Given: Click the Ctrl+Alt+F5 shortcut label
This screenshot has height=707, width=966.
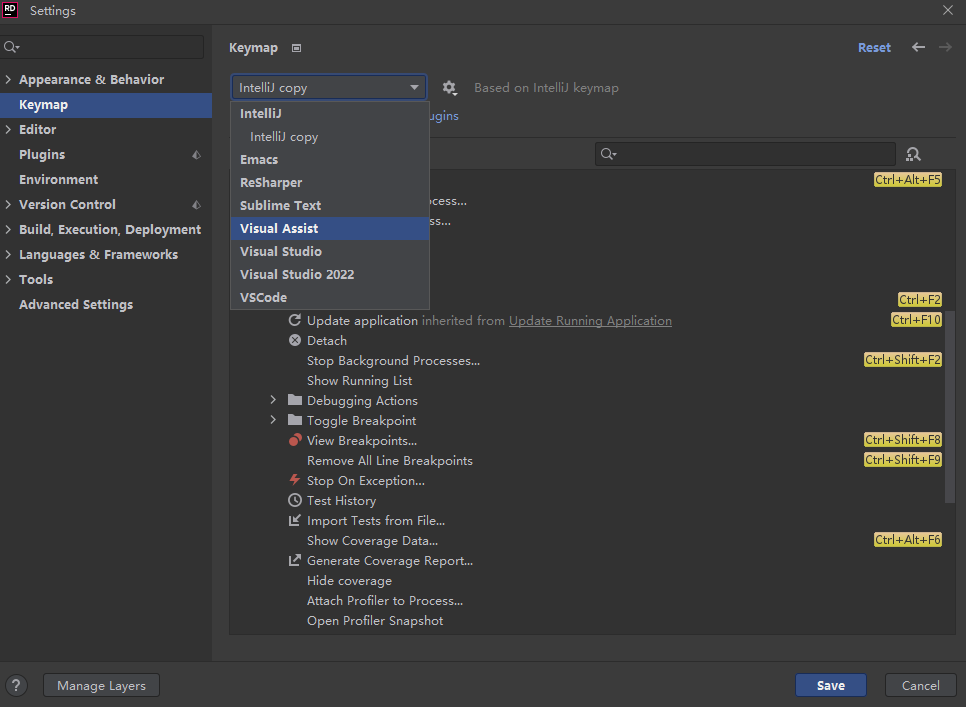Looking at the screenshot, I should coord(907,180).
